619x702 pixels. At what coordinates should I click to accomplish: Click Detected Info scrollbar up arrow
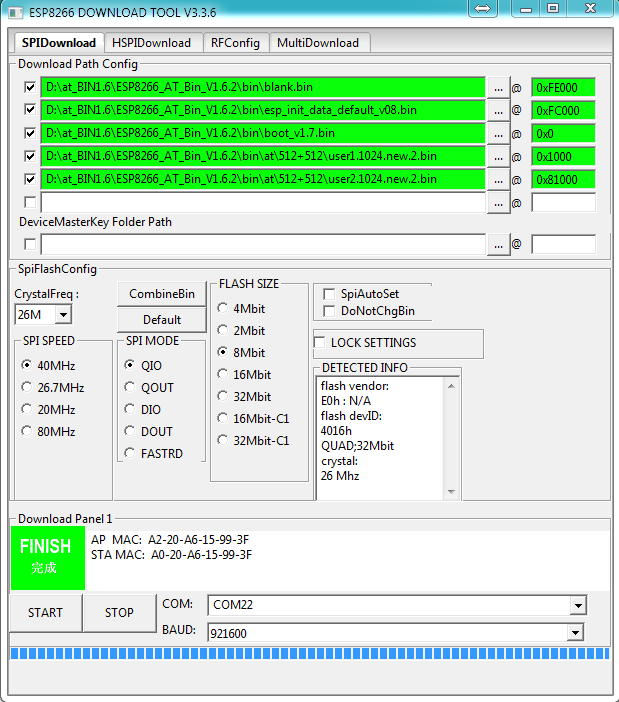click(x=451, y=386)
